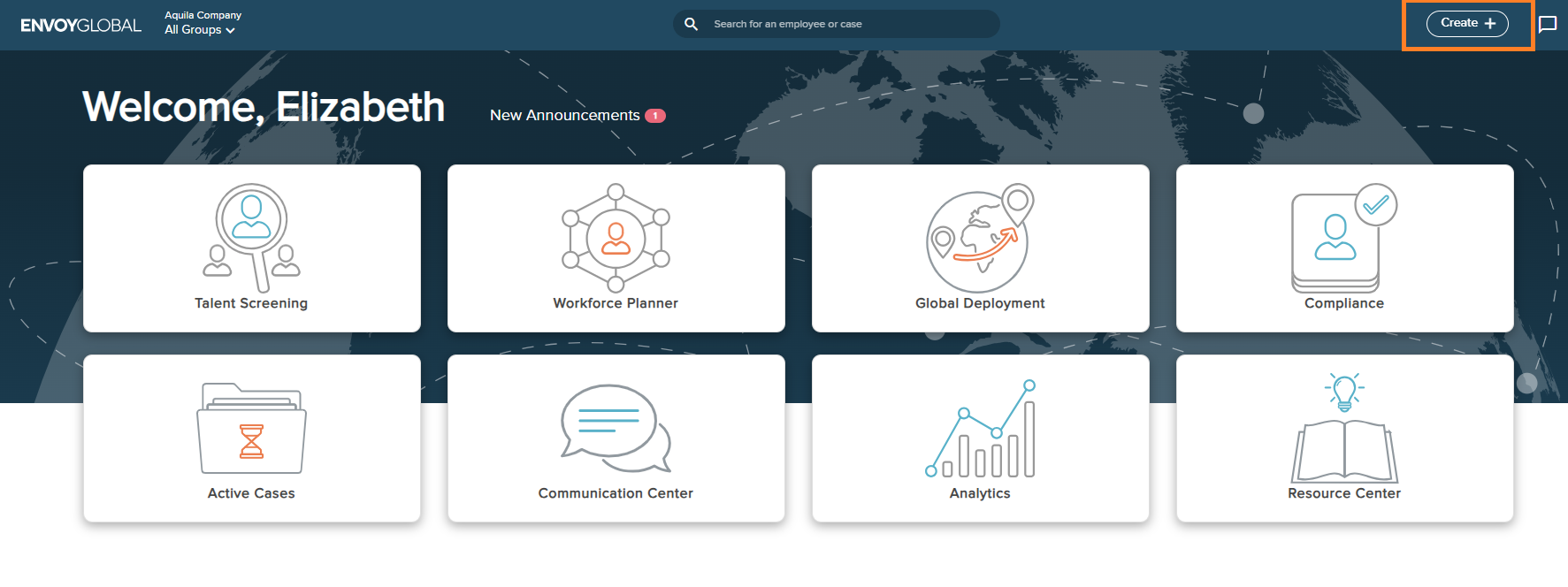Click the Analytics label text
This screenshot has width=1568, height=587.
click(980, 493)
